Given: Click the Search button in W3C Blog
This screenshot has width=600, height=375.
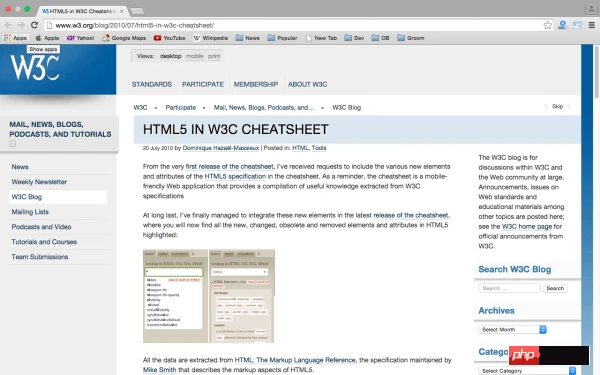Looking at the screenshot, I should point(555,288).
